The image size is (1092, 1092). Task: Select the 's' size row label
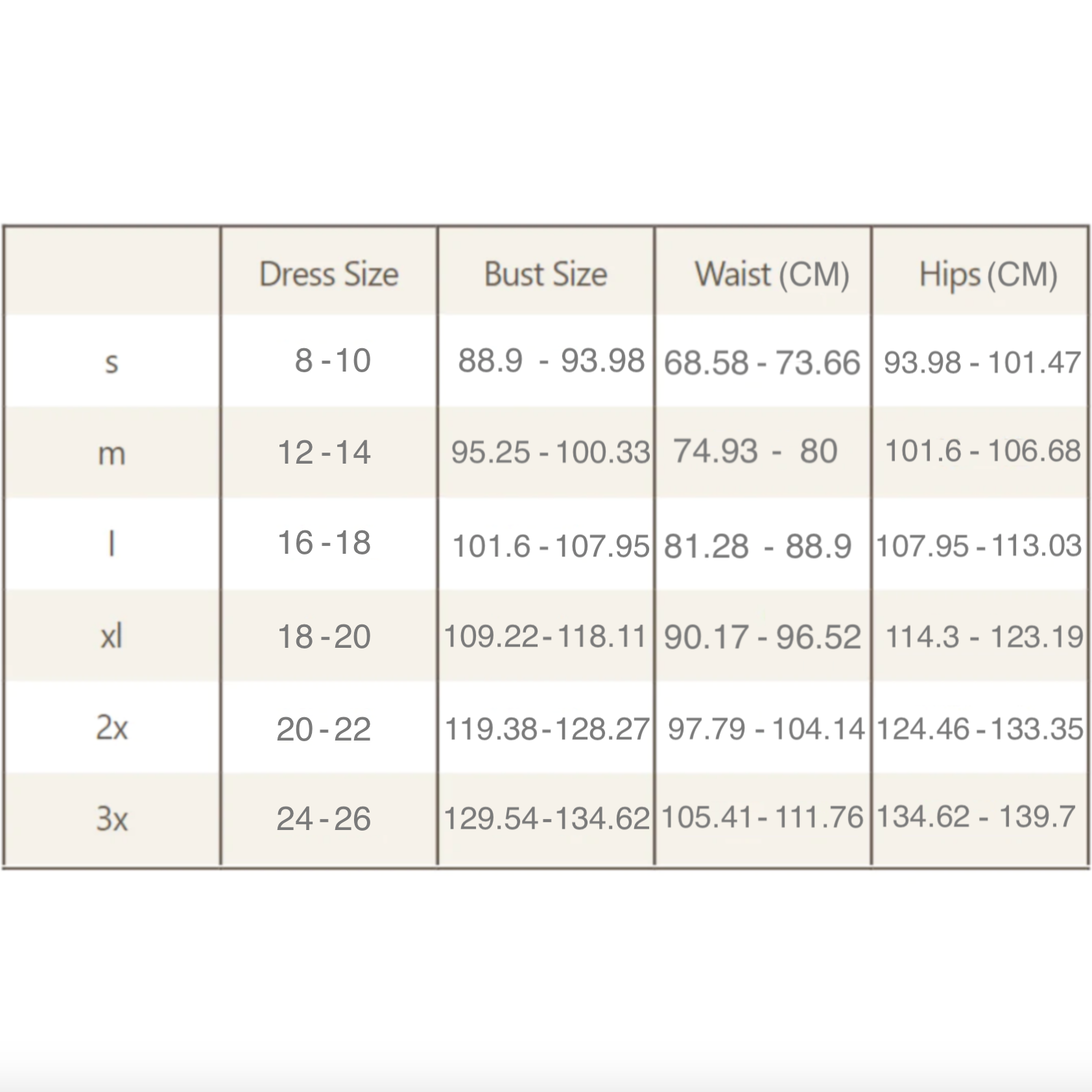[x=112, y=362]
